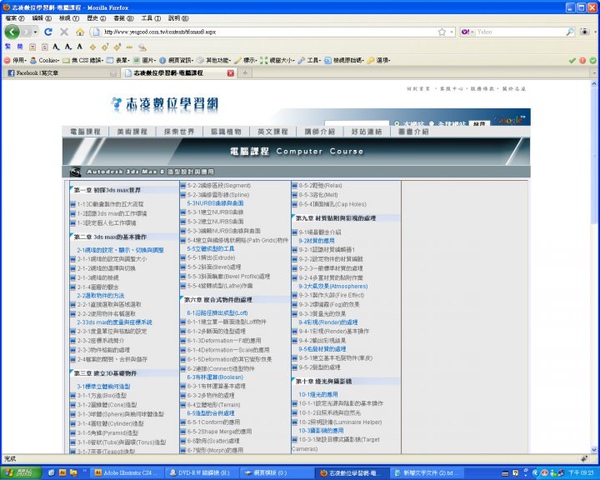Image resolution: width=600 pixels, height=480 pixels.
Task: Click the red exclamation error icon
Action: [x=582, y=60]
